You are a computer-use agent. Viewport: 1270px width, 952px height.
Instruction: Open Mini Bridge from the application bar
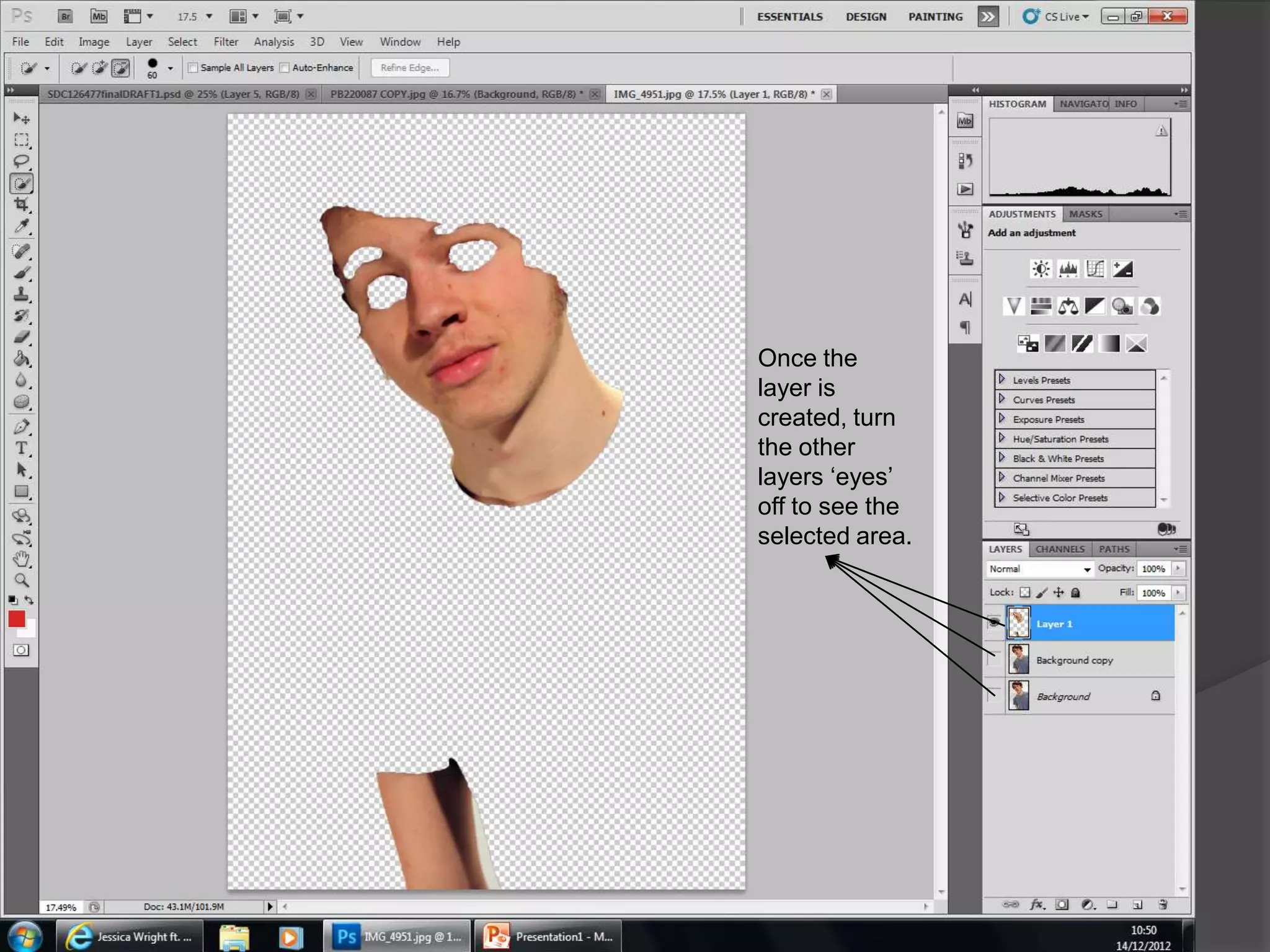tap(99, 17)
